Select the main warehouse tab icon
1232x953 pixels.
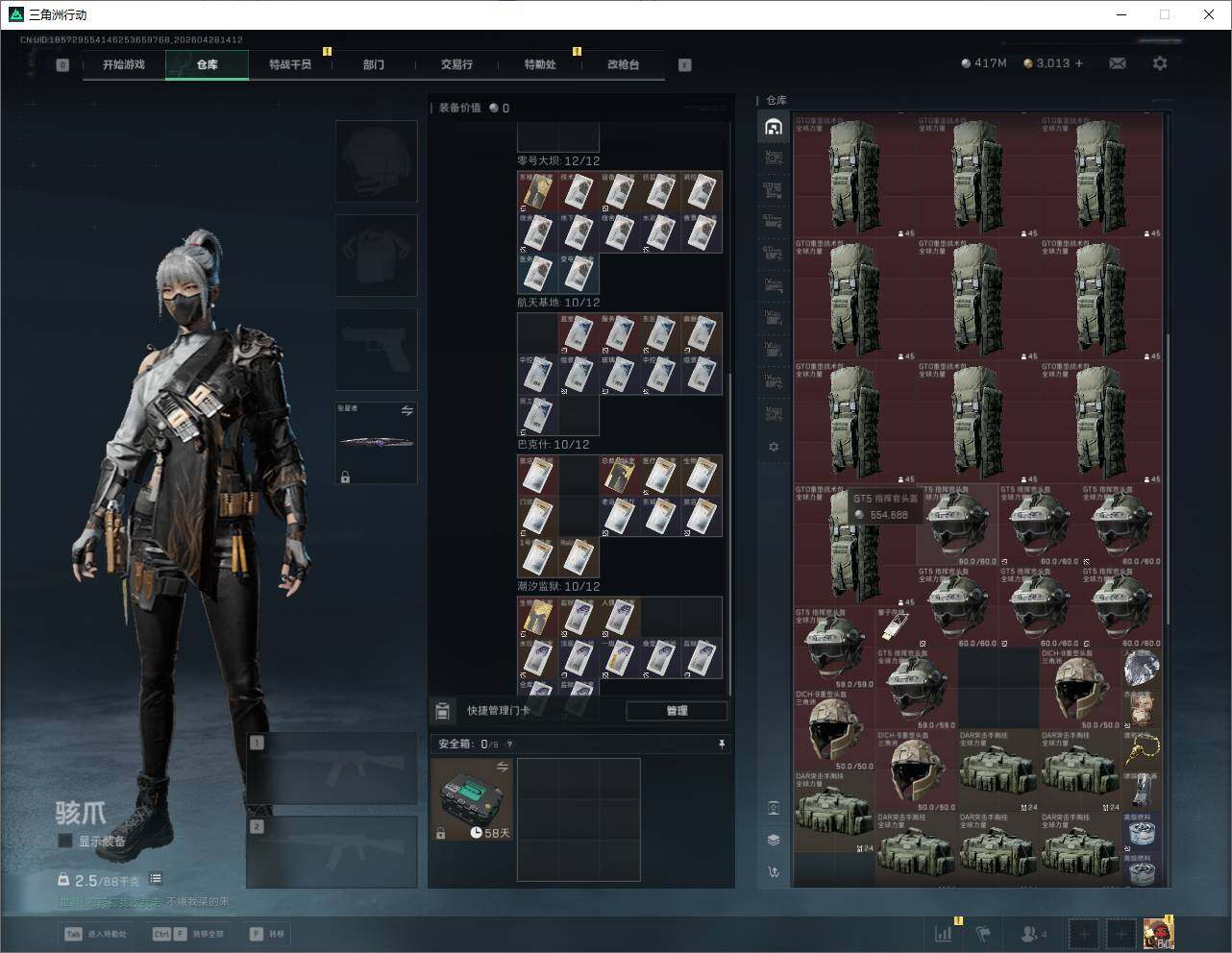[774, 127]
